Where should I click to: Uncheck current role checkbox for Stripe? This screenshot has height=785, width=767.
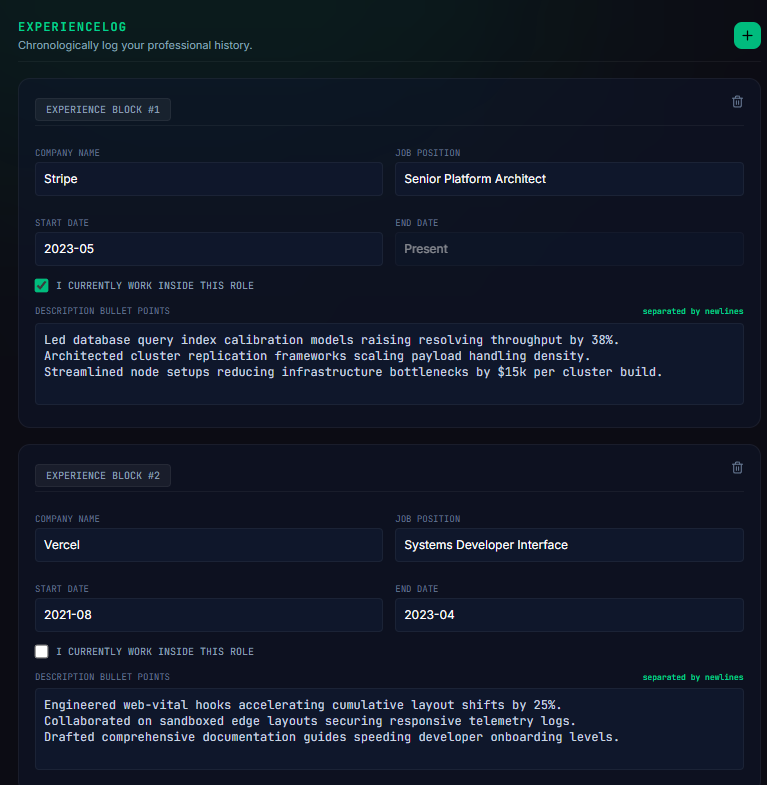pos(42,285)
